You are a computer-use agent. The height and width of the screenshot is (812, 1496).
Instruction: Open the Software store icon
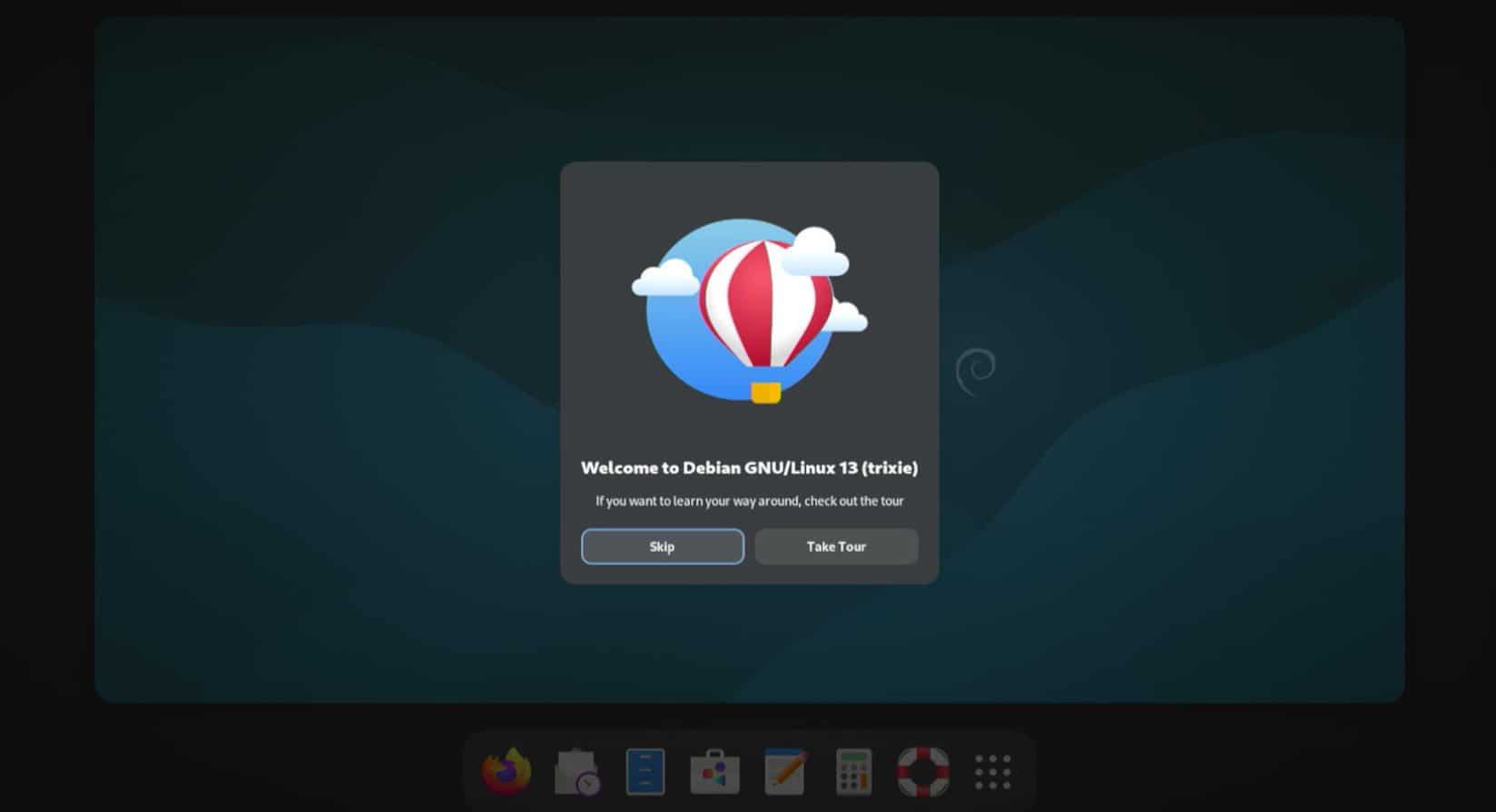714,772
